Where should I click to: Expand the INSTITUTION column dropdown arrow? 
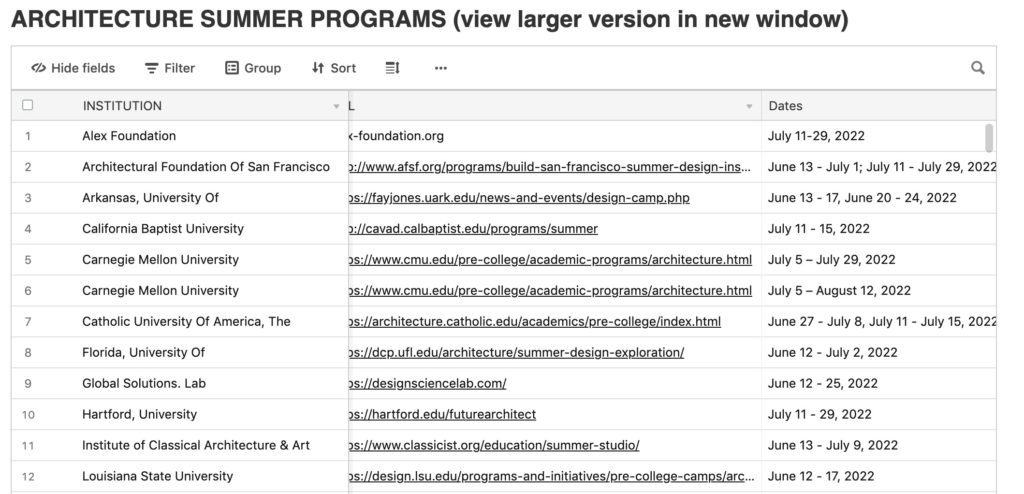336,106
